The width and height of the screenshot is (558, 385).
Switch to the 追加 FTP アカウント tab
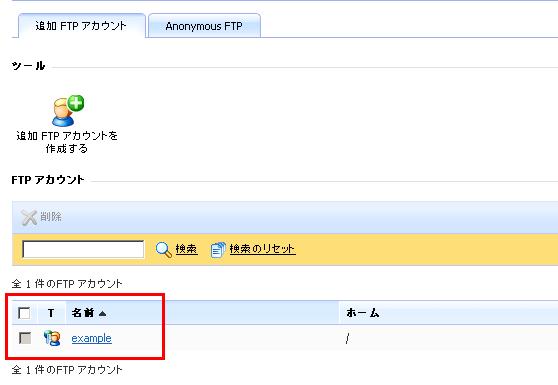81,26
